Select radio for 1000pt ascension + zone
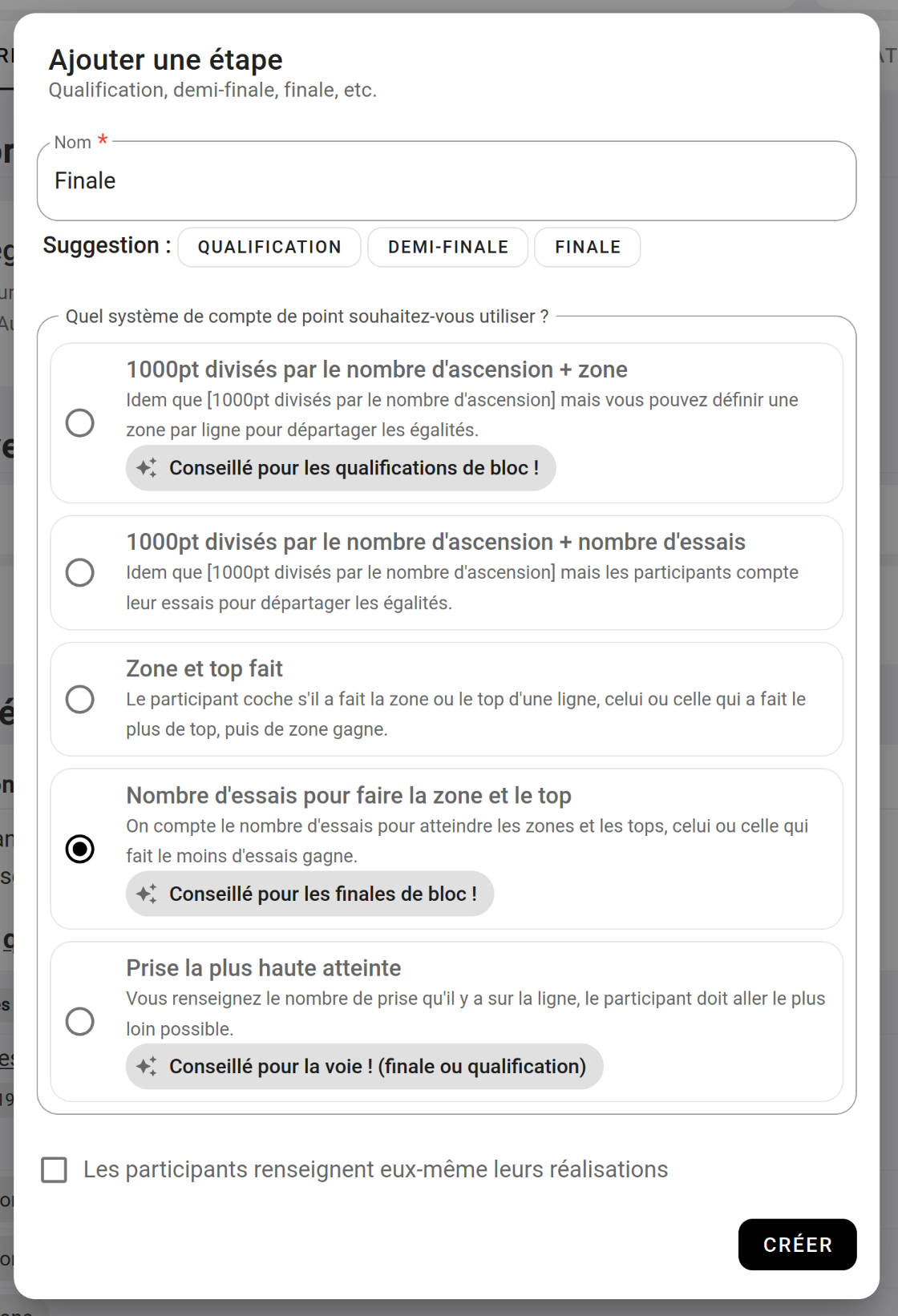This screenshot has height=1316, width=898. tap(80, 423)
